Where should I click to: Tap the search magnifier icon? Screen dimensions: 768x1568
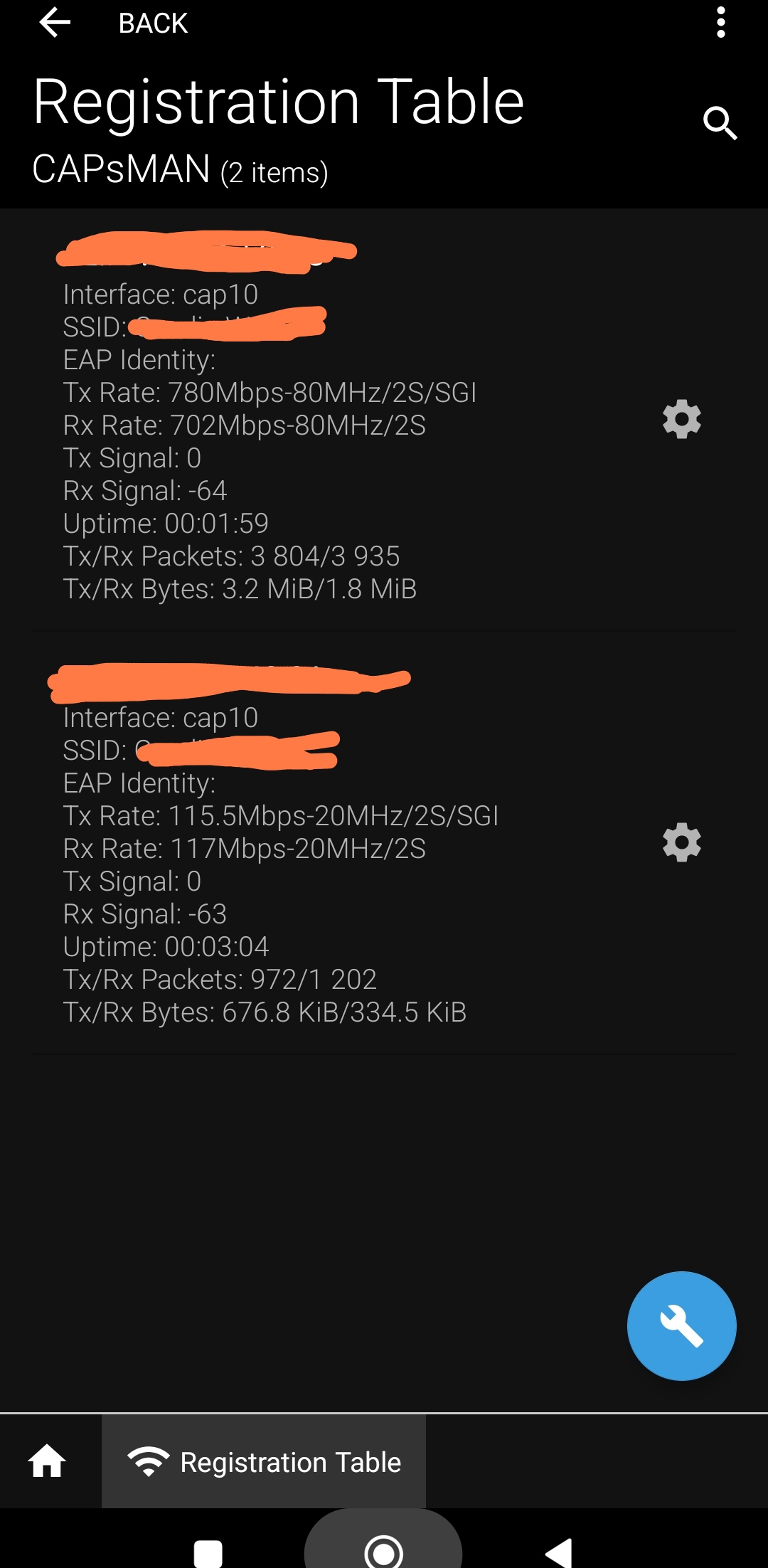(x=720, y=124)
